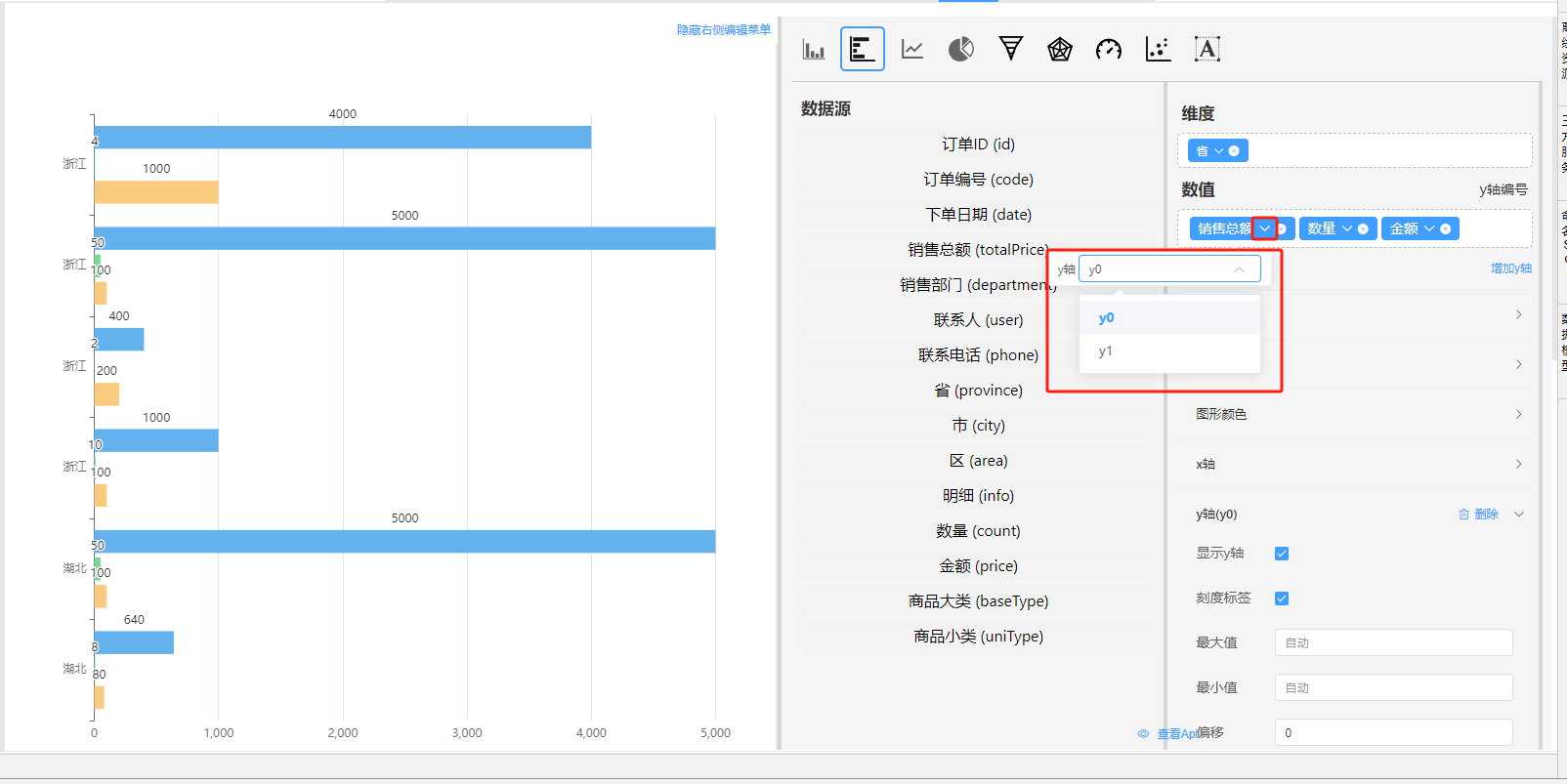Viewport: 1567px width, 784px height.
Task: Click 隐藏右侧编辑菜单 link
Action: pyautogui.click(x=723, y=30)
